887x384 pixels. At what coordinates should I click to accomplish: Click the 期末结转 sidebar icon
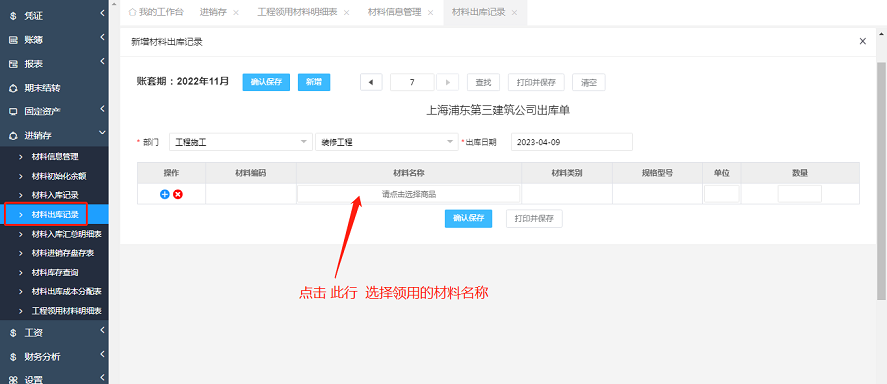coord(13,88)
